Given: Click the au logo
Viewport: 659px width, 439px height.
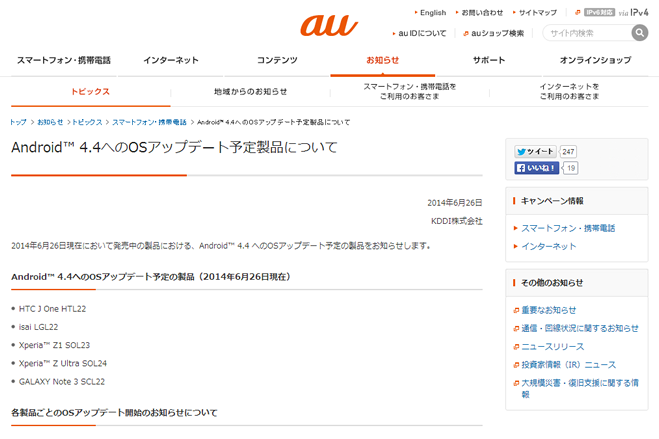Looking at the screenshot, I should [329, 25].
